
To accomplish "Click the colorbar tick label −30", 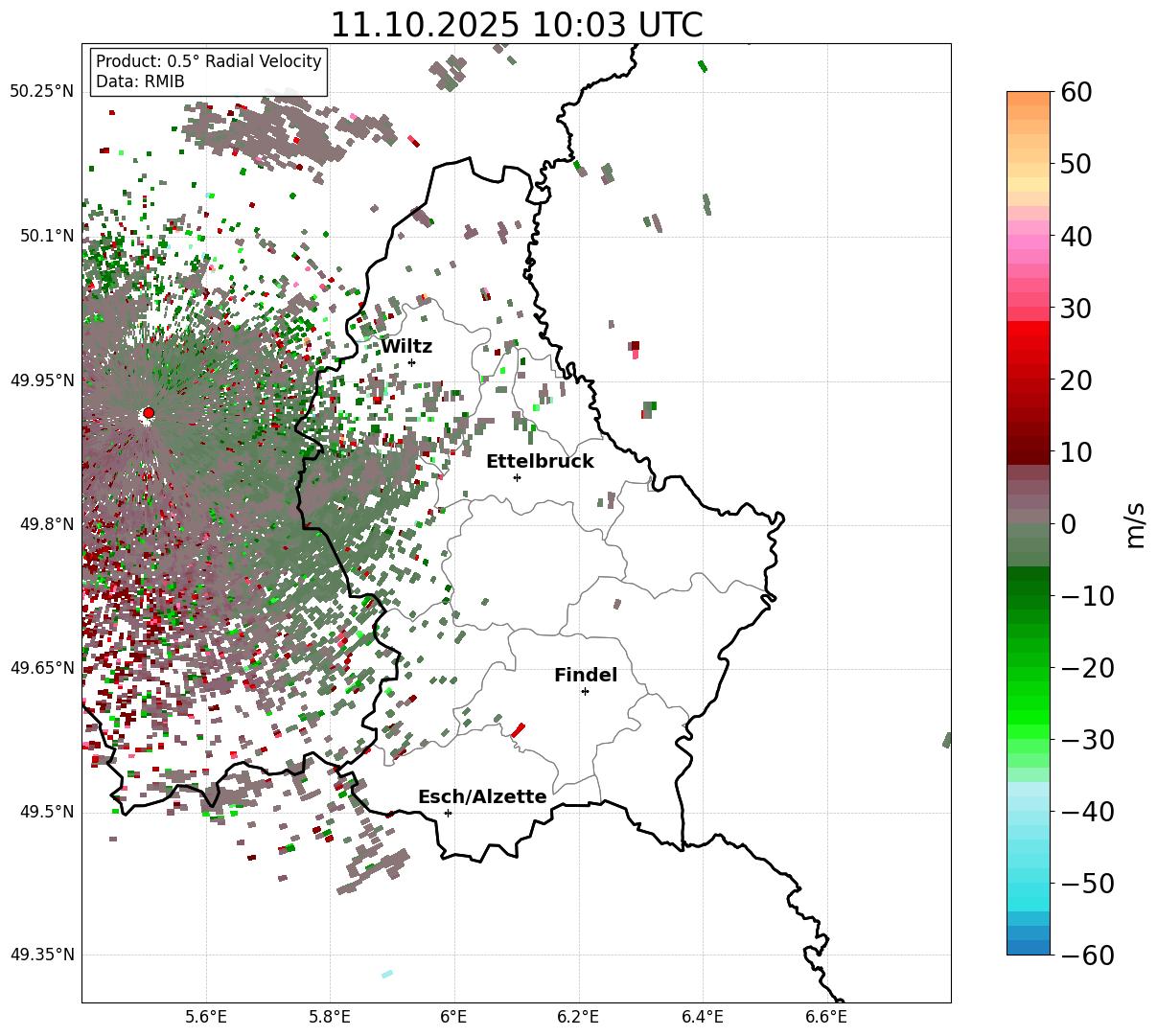I will click(x=1087, y=740).
